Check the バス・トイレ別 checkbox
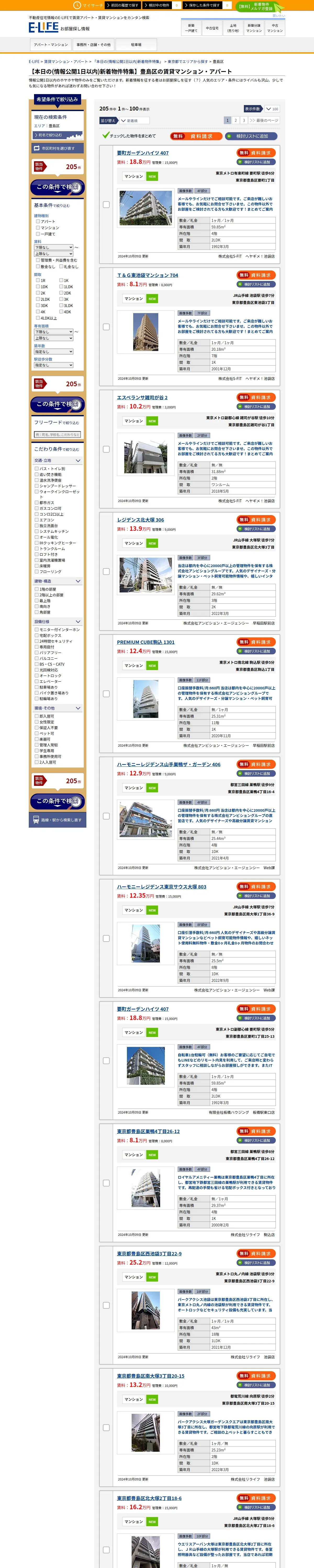 point(37,469)
